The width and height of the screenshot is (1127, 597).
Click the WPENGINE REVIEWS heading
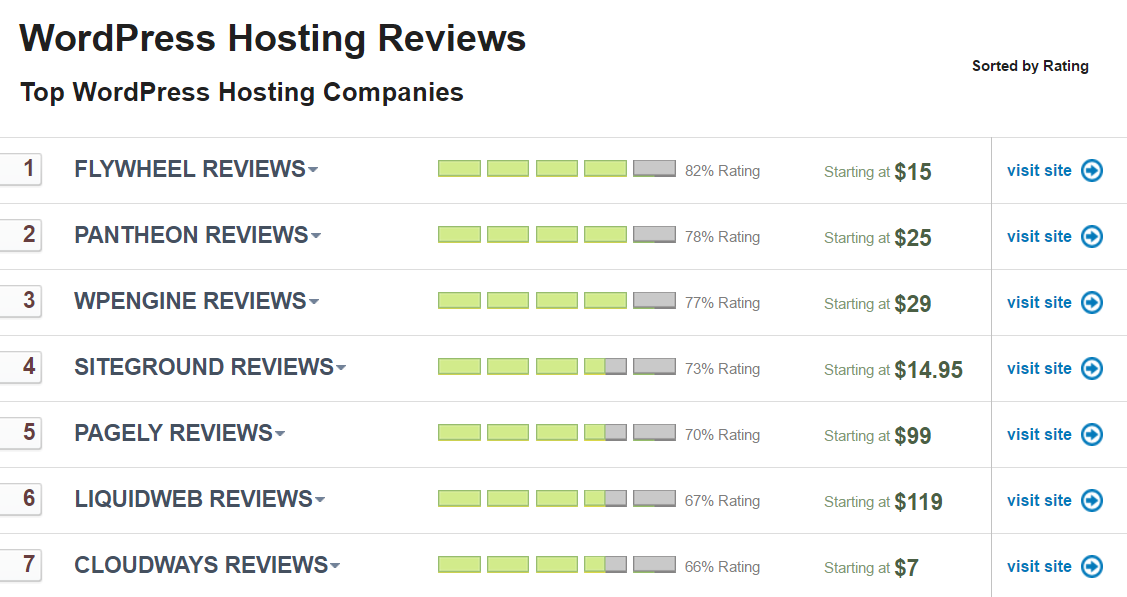[x=190, y=301]
